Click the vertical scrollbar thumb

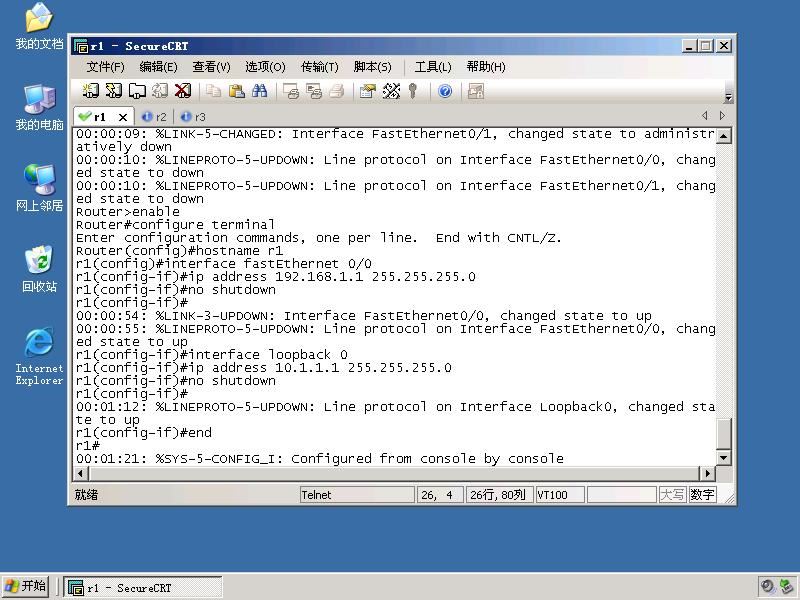tap(723, 434)
